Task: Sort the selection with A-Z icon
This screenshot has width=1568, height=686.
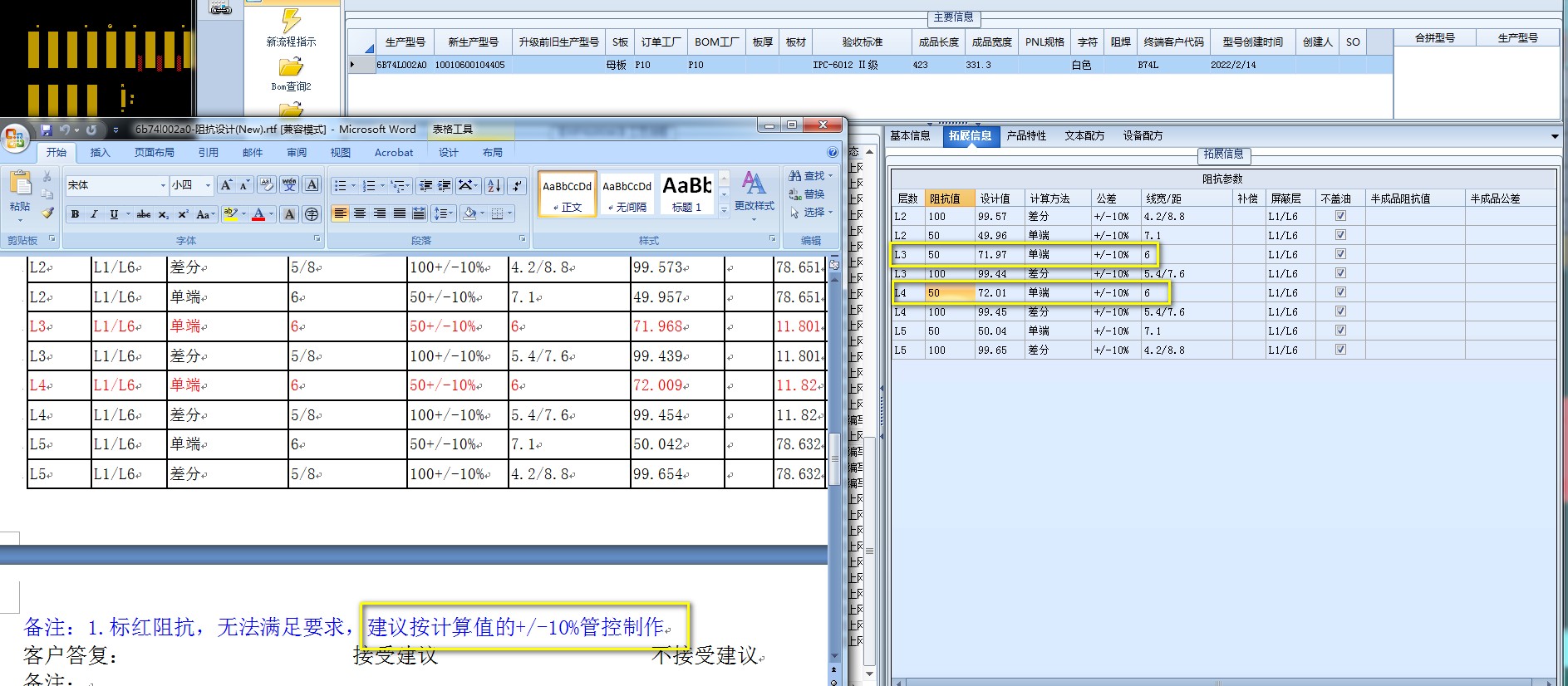Action: point(494,186)
